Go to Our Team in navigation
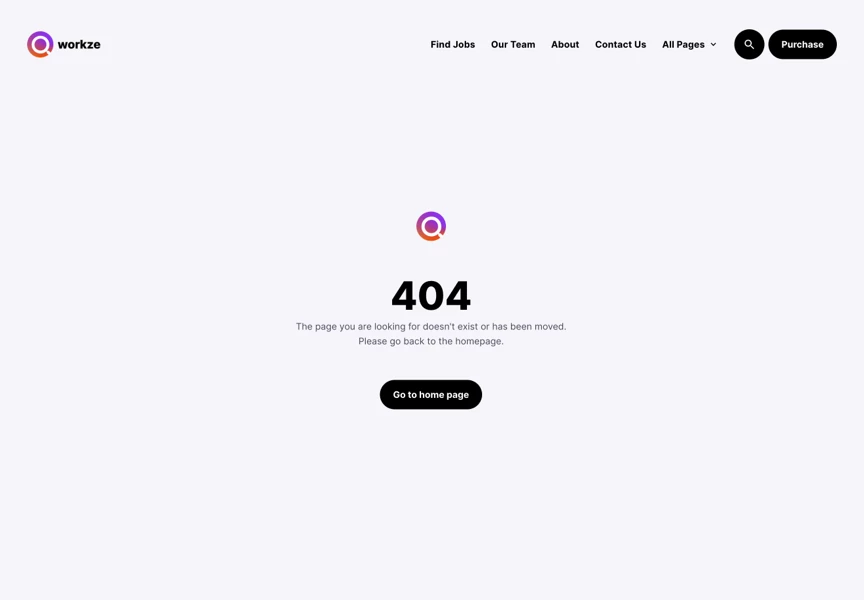 pos(512,45)
